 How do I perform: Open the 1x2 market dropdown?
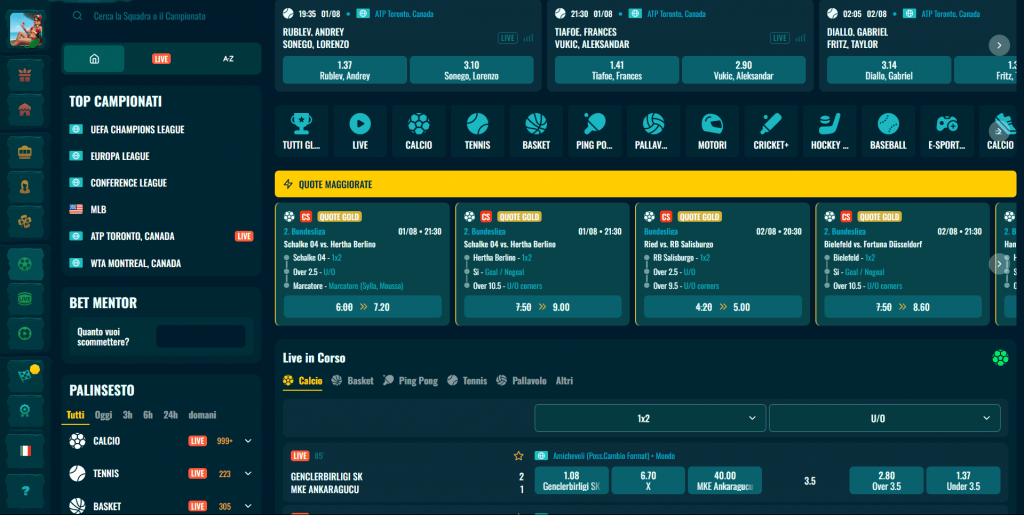click(650, 418)
